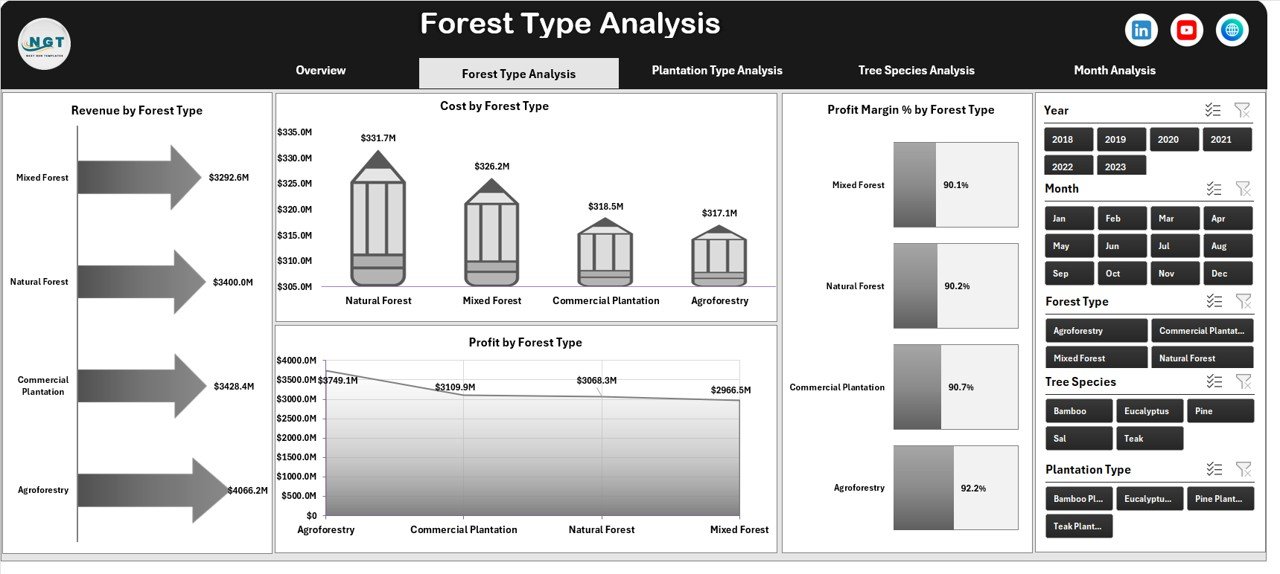The image size is (1280, 574).
Task: Select Apr in Month slicer
Action: tap(1228, 218)
